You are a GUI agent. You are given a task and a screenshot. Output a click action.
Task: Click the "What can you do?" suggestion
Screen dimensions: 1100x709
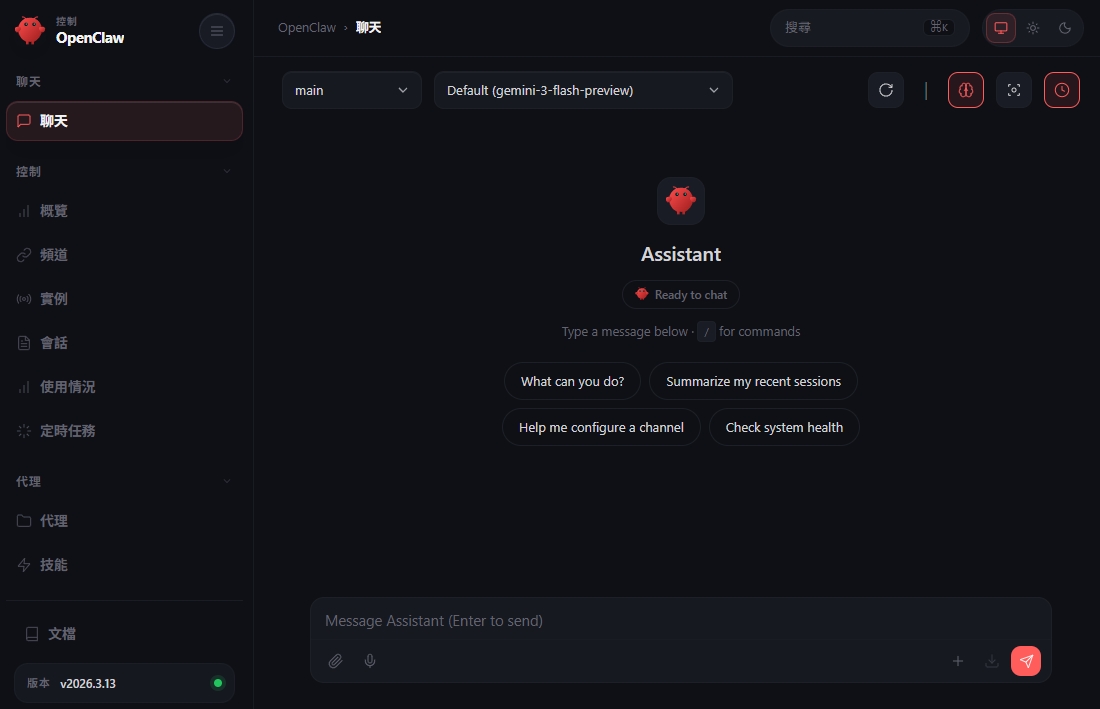572,381
